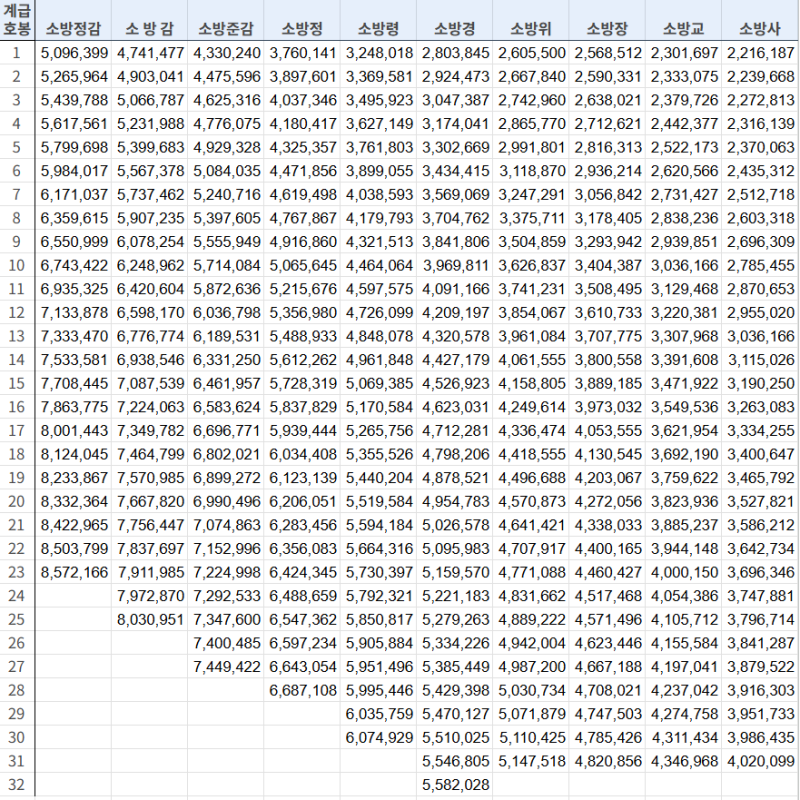This screenshot has width=800, height=800.
Task: Select row header number 10
Action: (17, 265)
